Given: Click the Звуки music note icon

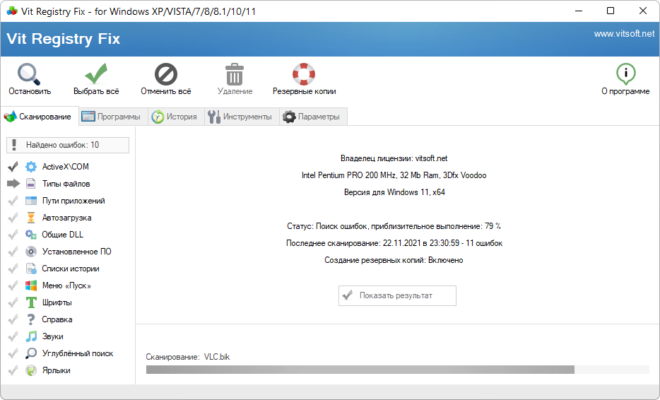Looking at the screenshot, I should [x=31, y=336].
